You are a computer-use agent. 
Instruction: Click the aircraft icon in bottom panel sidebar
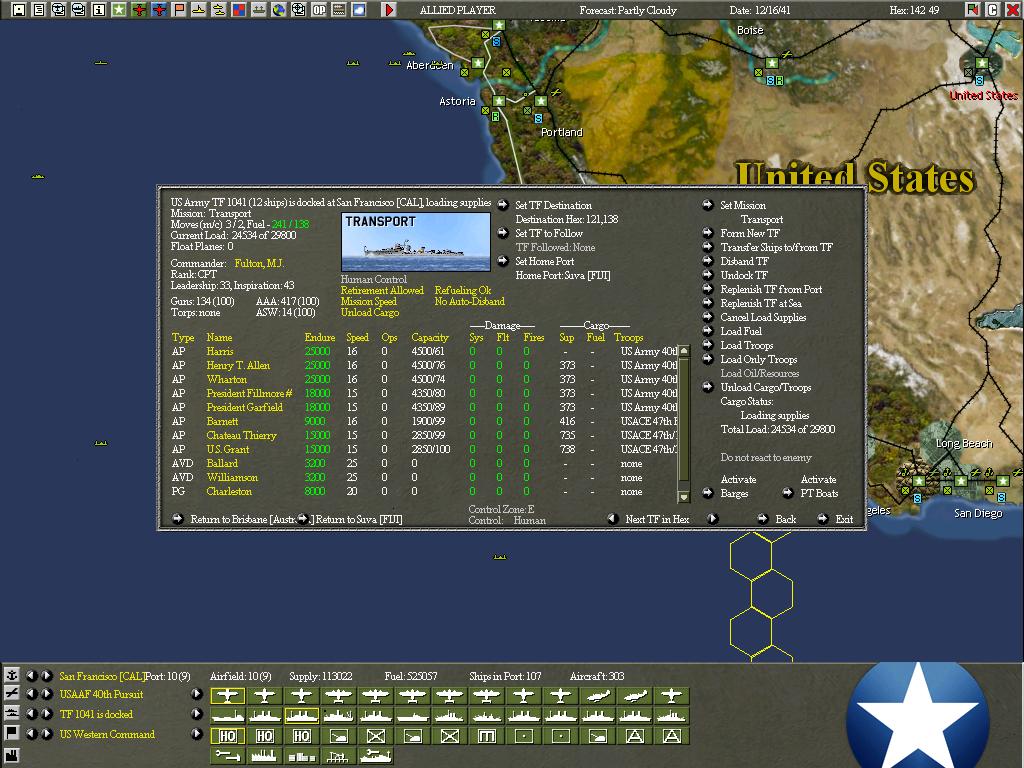tap(11, 694)
